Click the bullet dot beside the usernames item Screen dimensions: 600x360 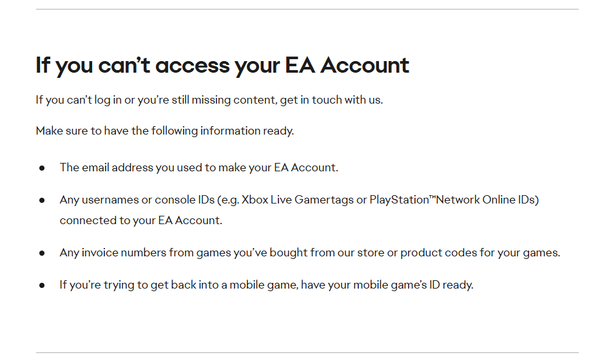pyautogui.click(x=42, y=200)
